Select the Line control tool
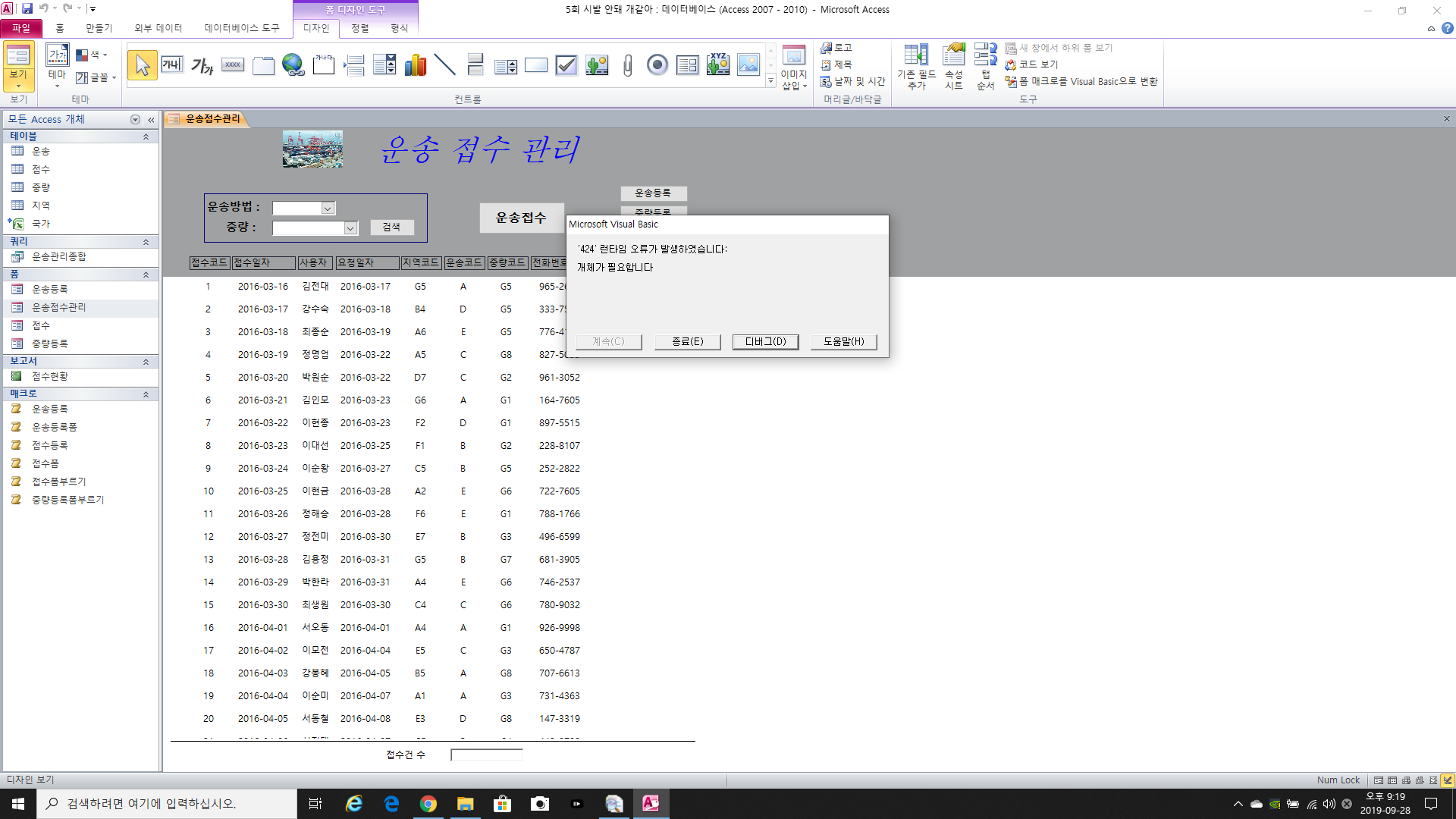1456x819 pixels. 445,65
